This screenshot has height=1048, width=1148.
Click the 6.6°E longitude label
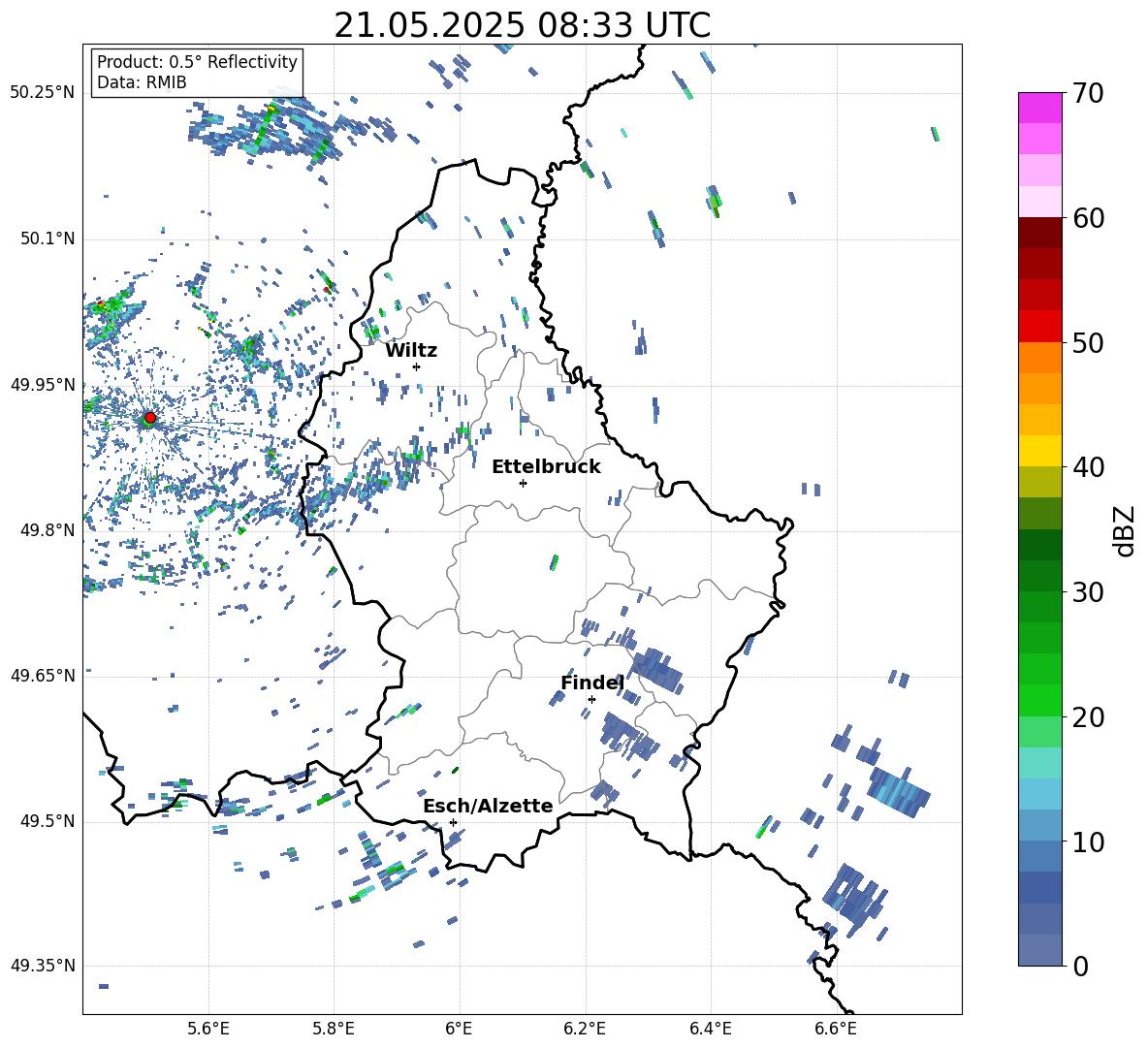pos(836,1029)
